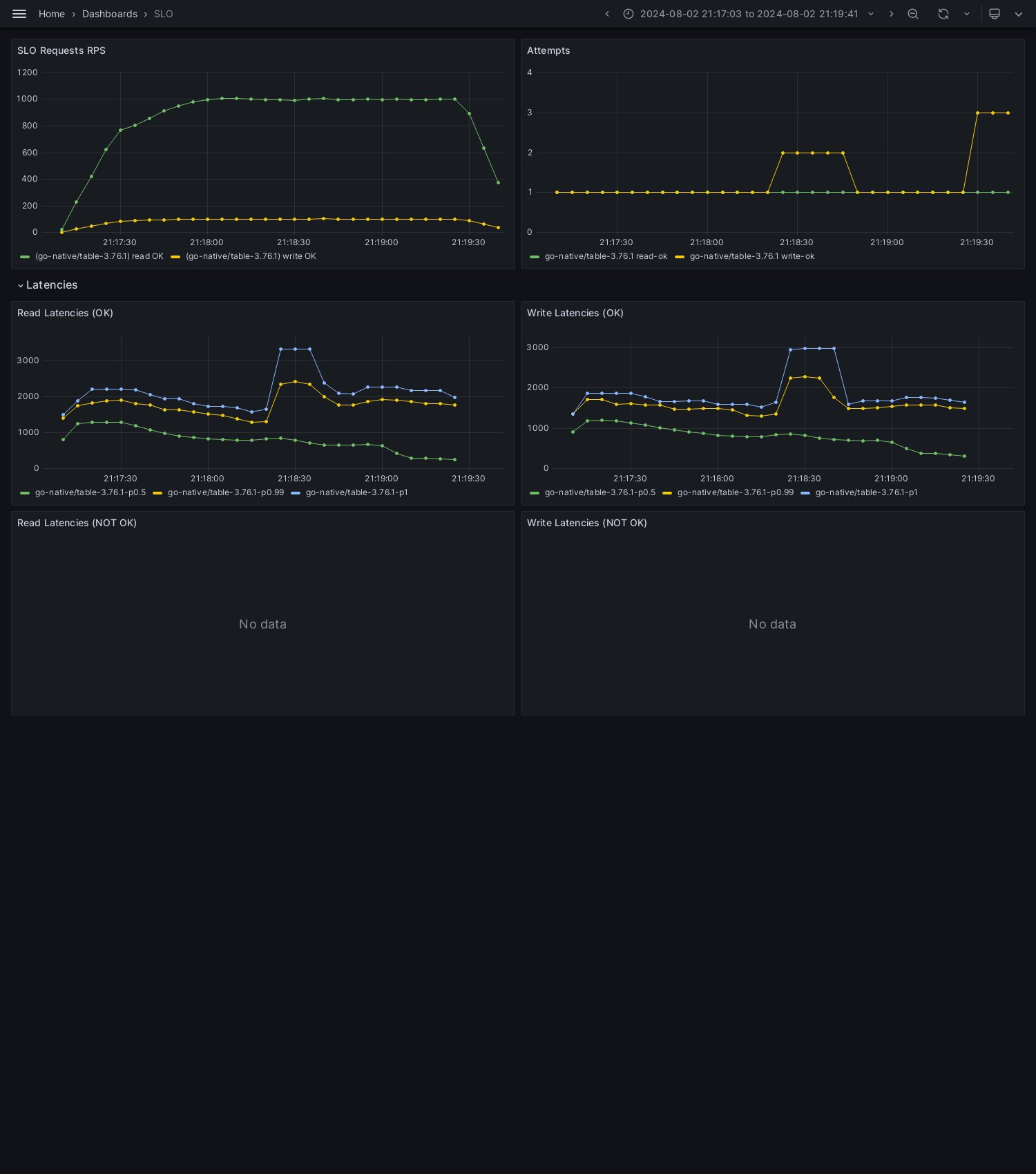
Task: Zoom out the time range
Action: 913,14
